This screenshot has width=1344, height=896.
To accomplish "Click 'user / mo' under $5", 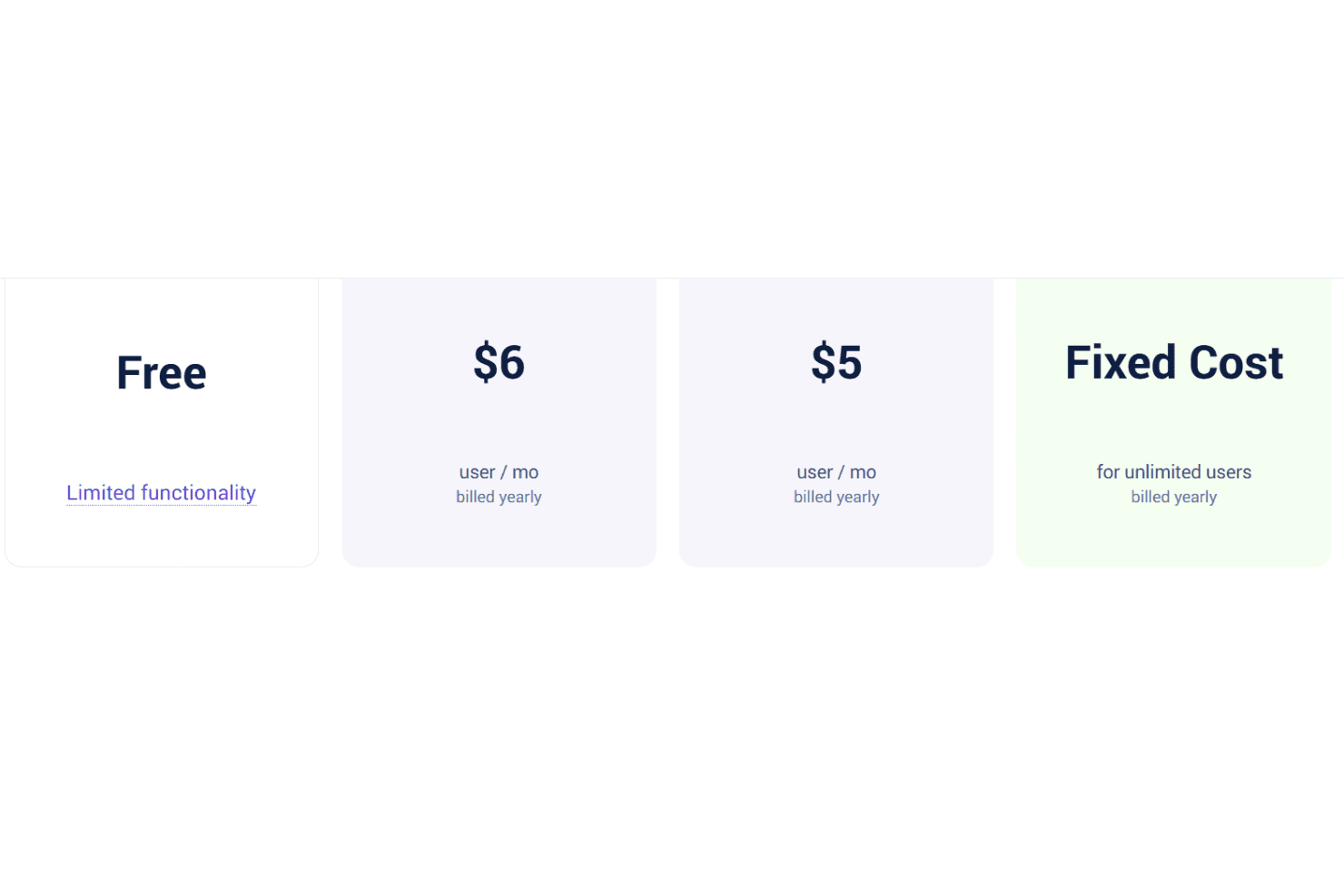I will click(x=836, y=472).
